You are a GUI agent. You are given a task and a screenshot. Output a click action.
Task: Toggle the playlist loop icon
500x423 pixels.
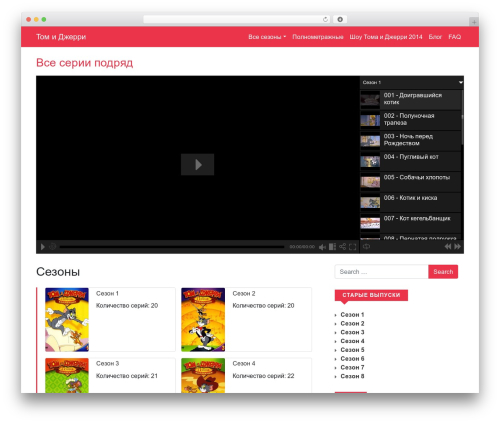[366, 246]
